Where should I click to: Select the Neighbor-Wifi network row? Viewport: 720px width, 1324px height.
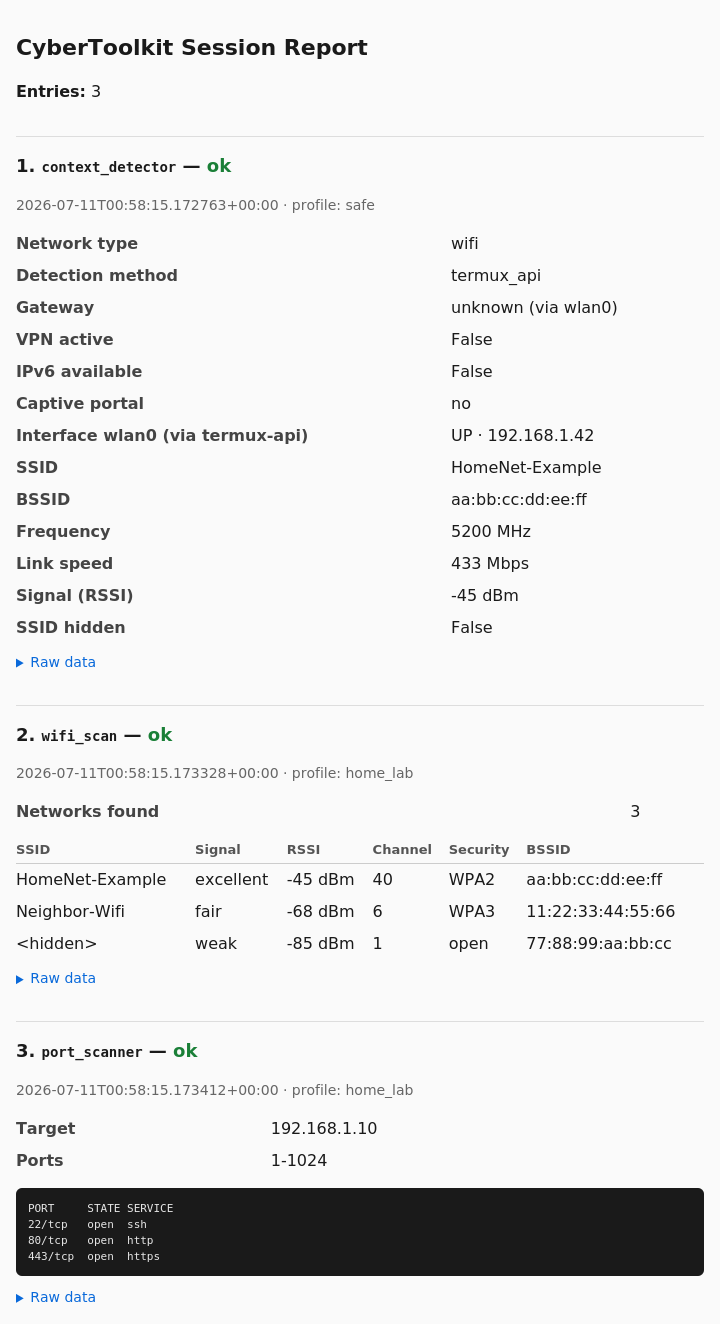(x=360, y=912)
